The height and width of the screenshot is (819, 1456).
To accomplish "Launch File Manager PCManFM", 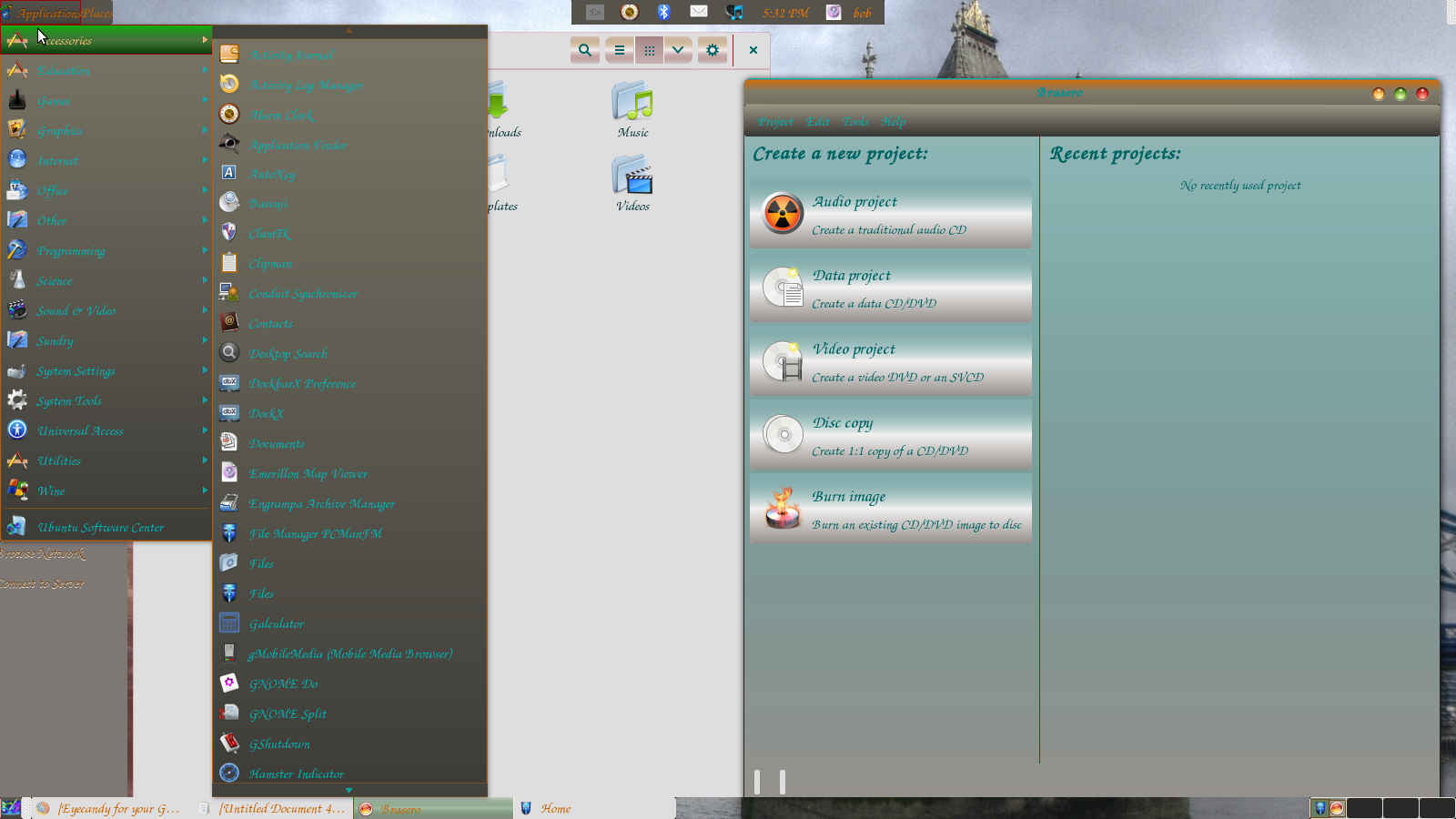I will click(349, 533).
